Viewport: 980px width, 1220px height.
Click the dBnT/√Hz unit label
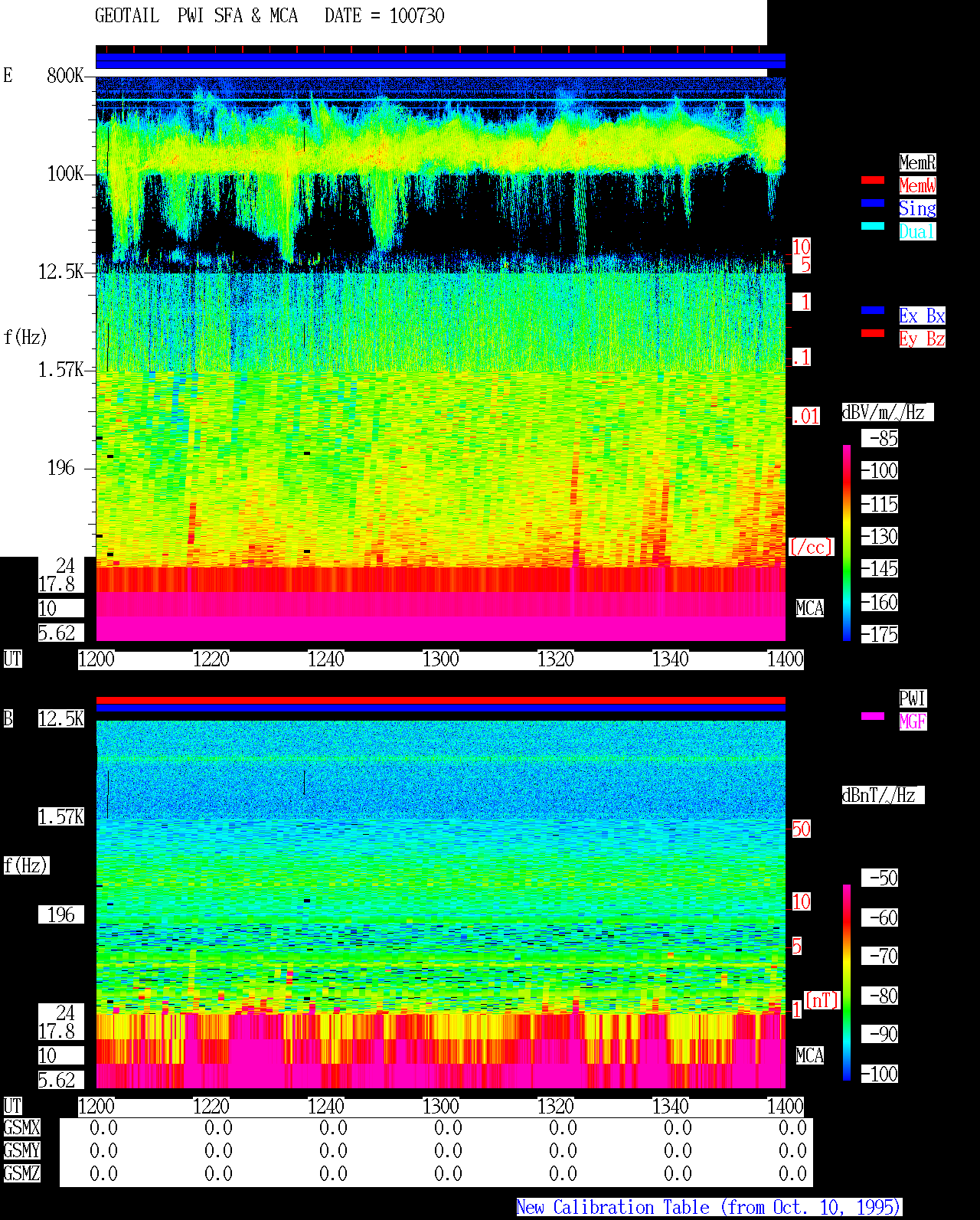tap(883, 795)
